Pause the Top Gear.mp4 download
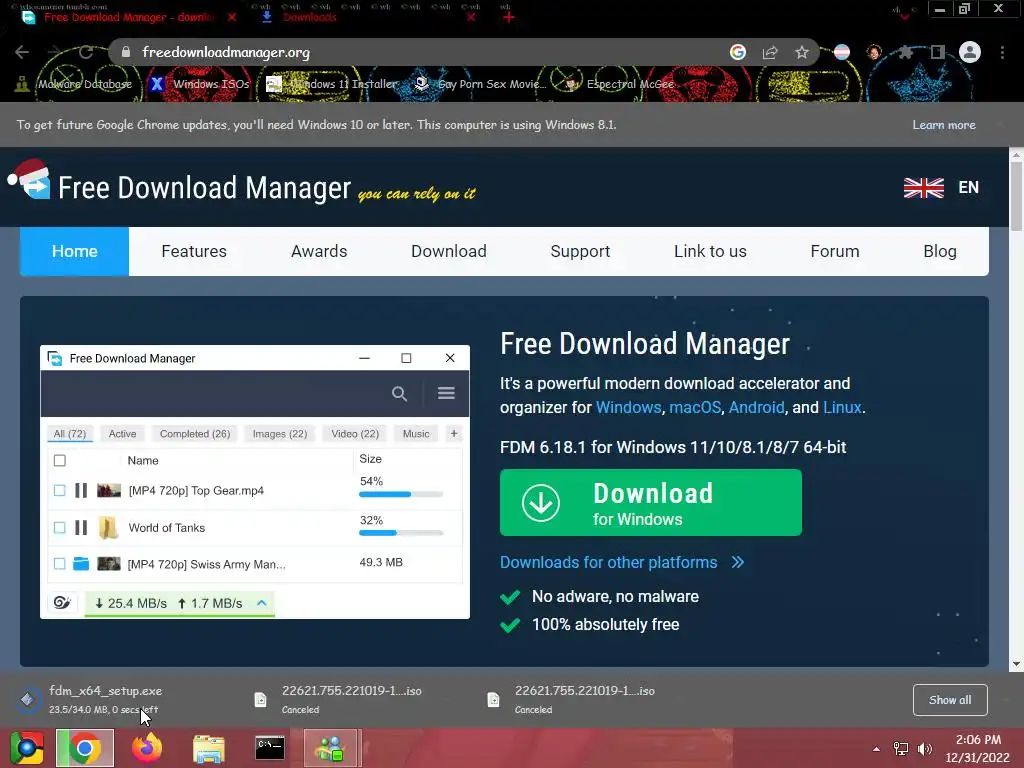The image size is (1024, 768). [81, 490]
